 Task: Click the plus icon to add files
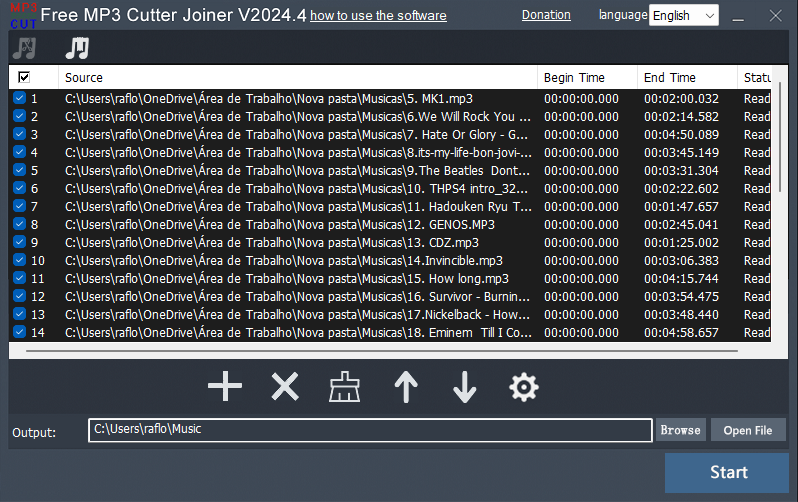[225, 386]
